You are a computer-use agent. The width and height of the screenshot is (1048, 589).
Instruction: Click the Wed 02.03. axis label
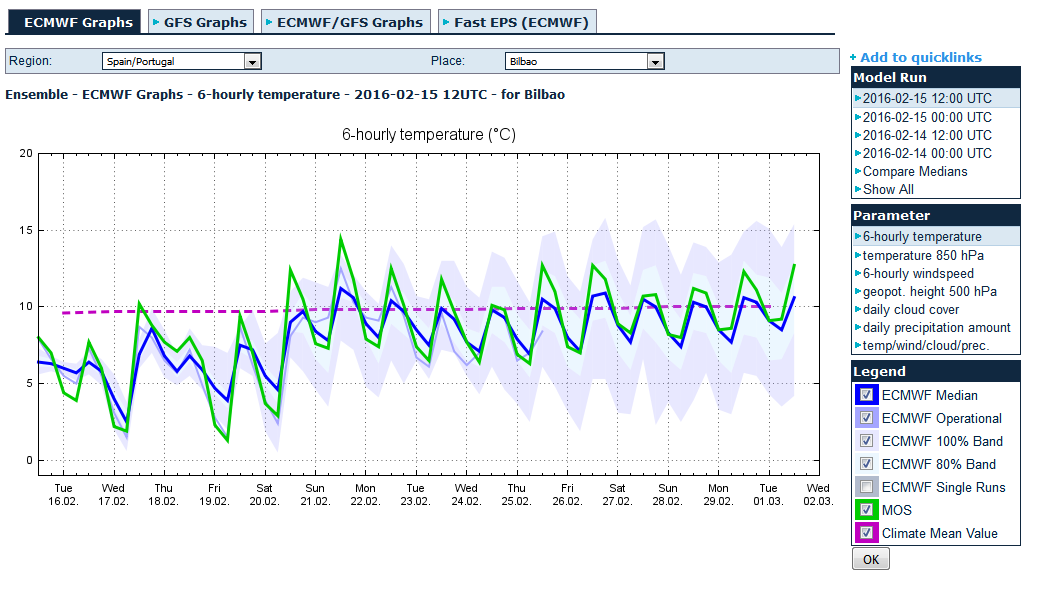818,495
